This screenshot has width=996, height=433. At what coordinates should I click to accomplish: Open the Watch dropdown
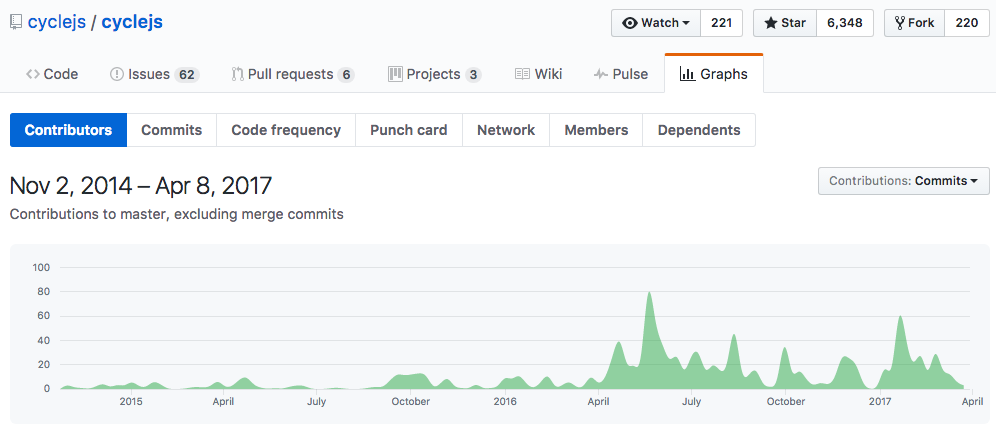click(x=656, y=23)
